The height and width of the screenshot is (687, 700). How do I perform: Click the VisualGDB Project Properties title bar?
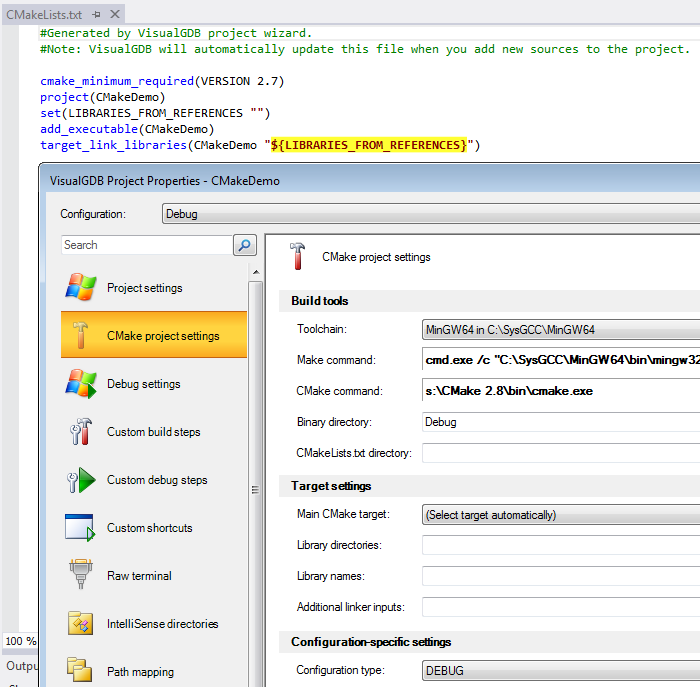(371, 180)
